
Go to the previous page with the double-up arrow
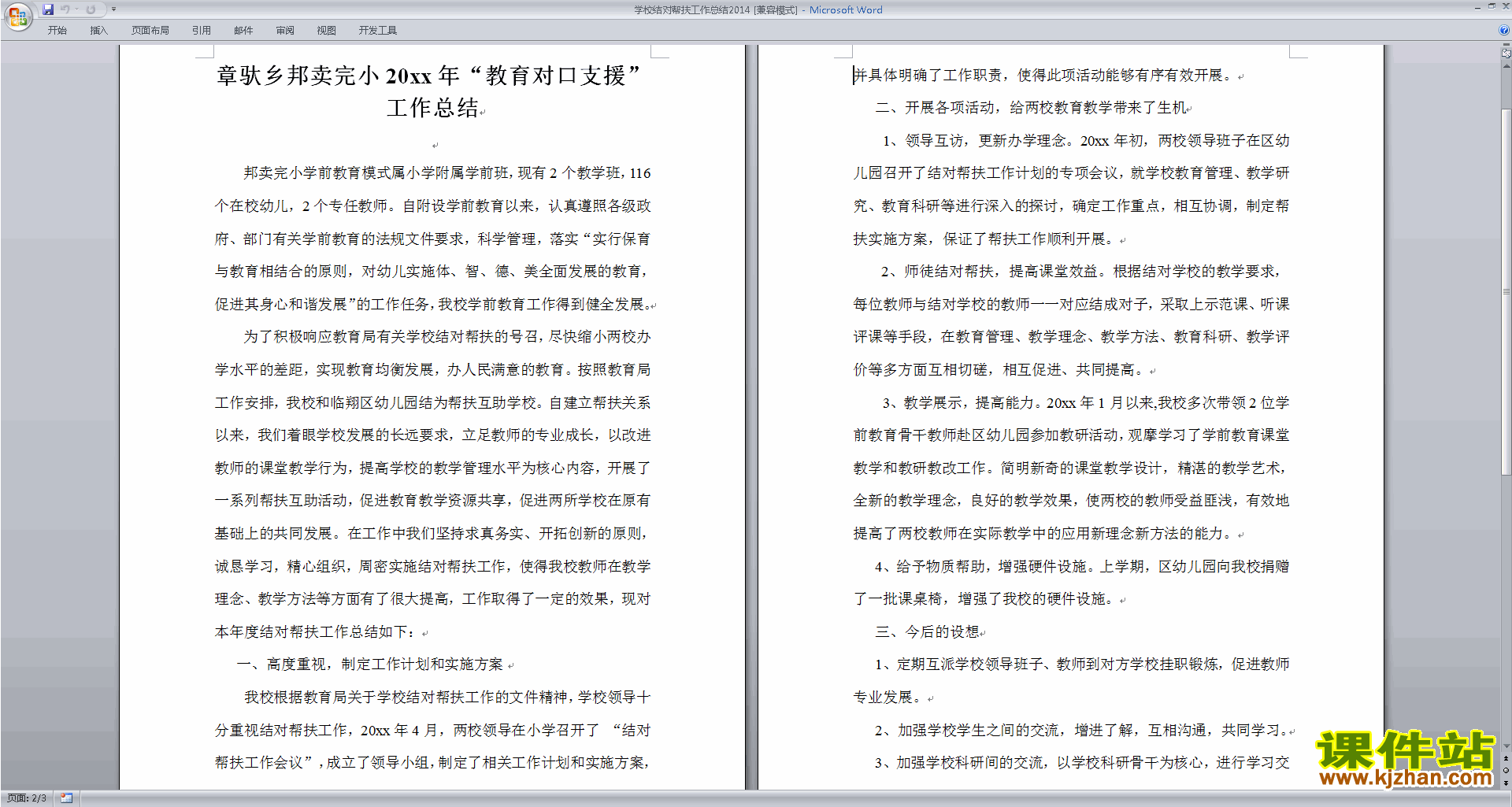(1506, 758)
